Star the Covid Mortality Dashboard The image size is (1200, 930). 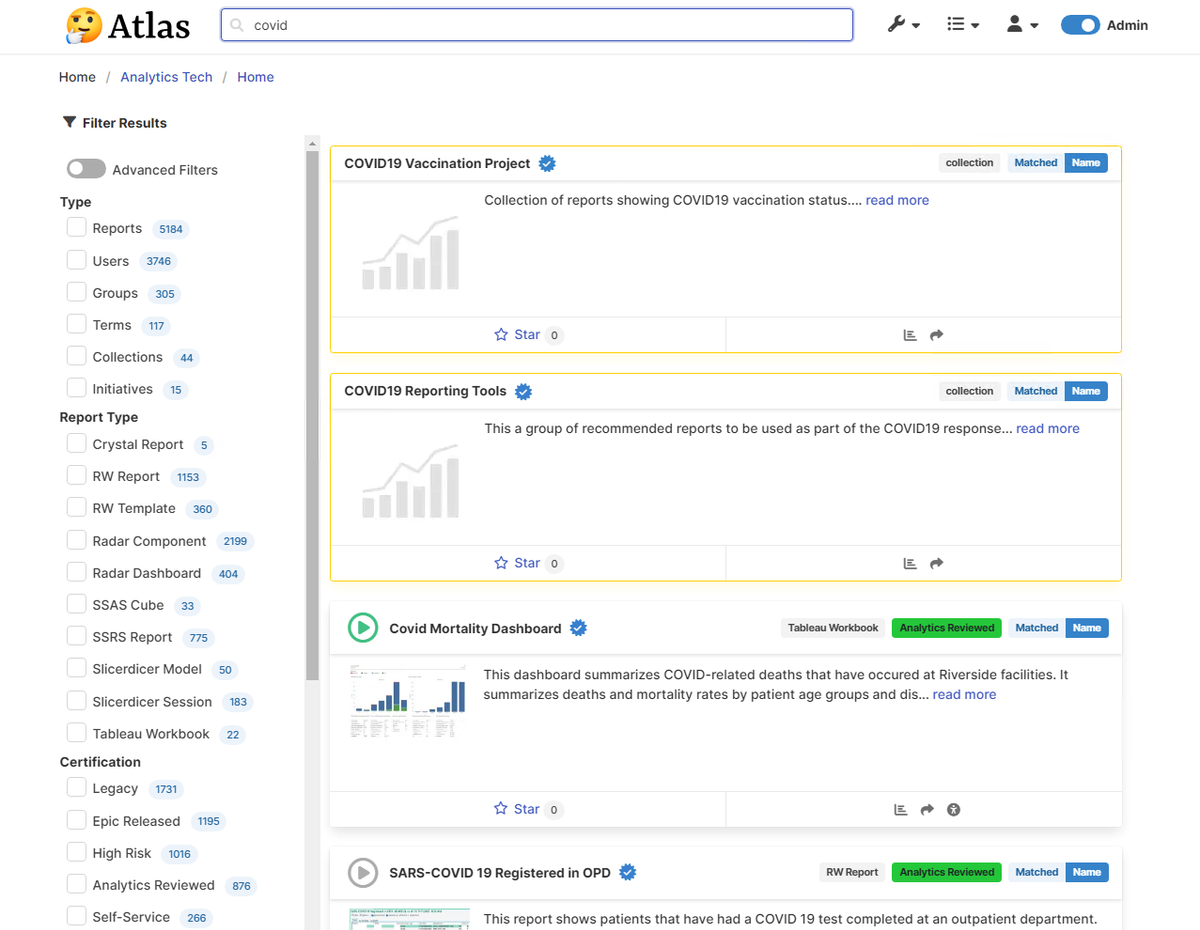pyautogui.click(x=517, y=809)
